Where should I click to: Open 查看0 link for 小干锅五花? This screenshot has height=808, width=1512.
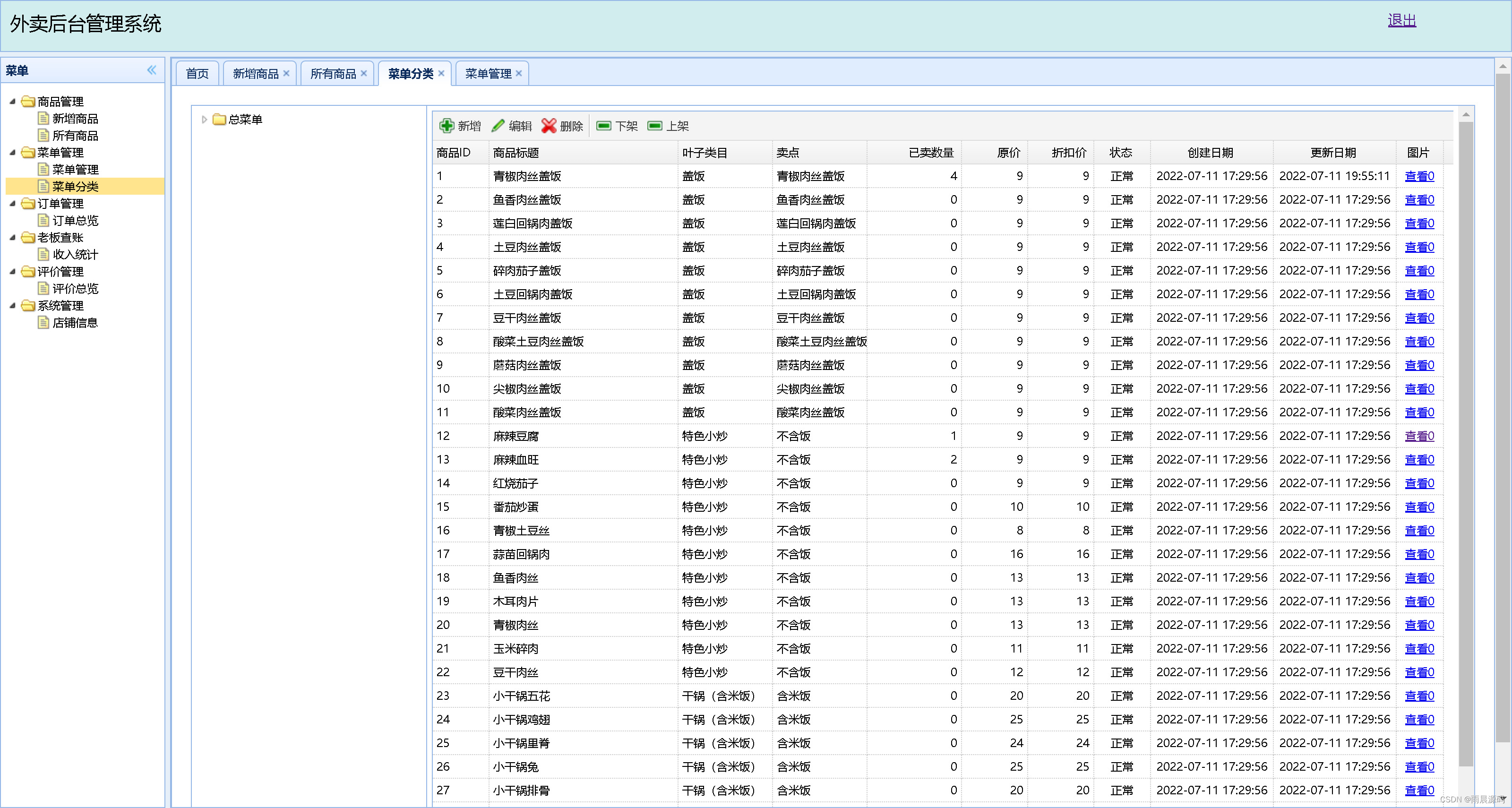(x=1419, y=696)
